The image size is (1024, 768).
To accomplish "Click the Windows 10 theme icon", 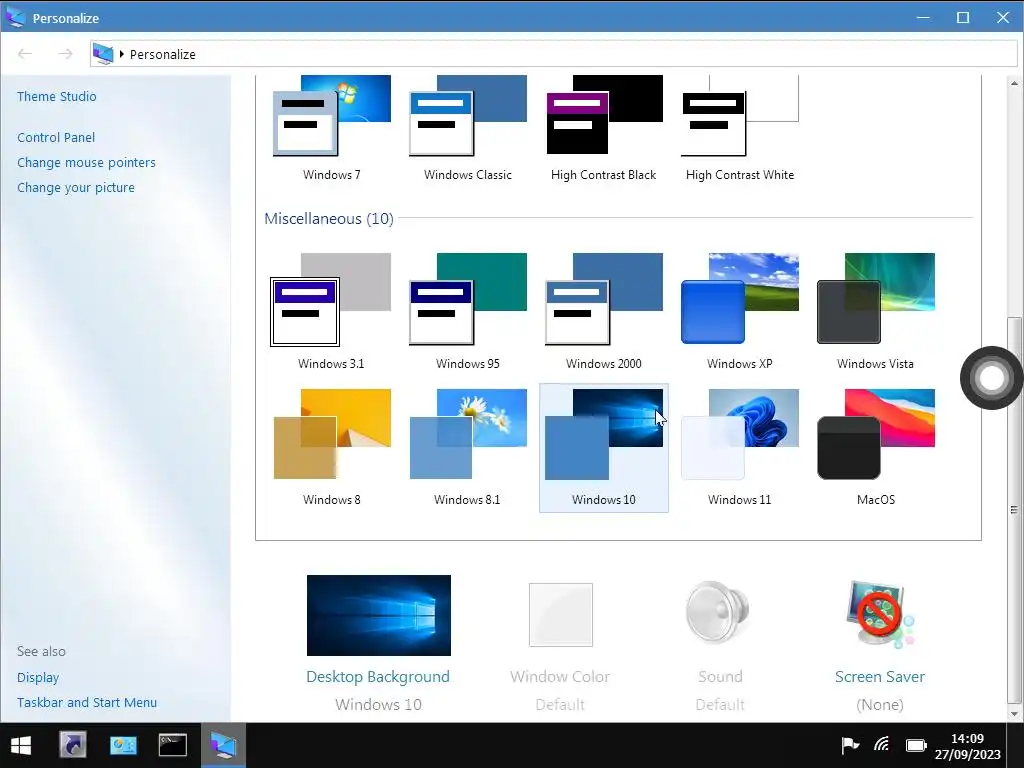I will click(x=604, y=434).
